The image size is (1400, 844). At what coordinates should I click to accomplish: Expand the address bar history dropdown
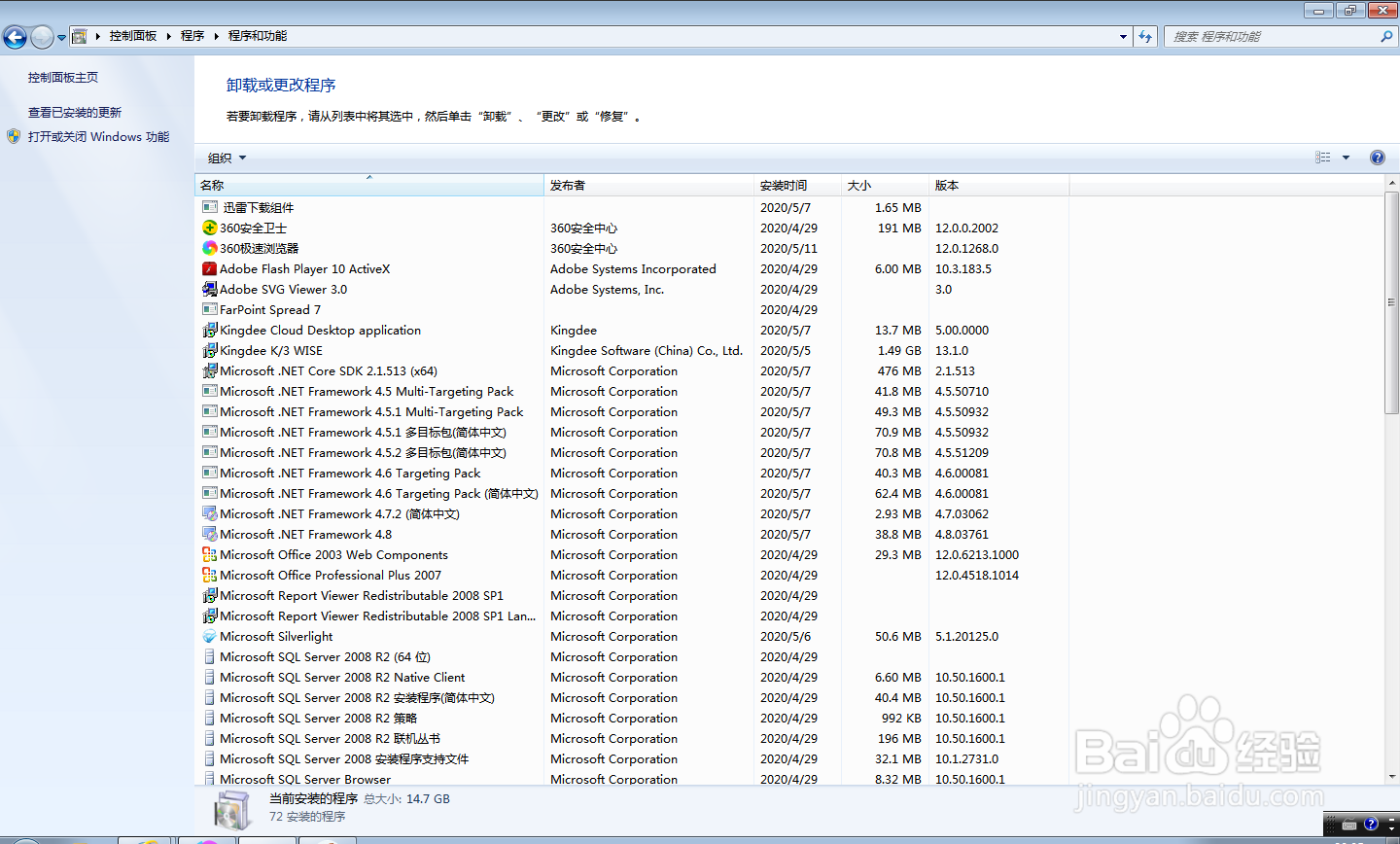1124,37
